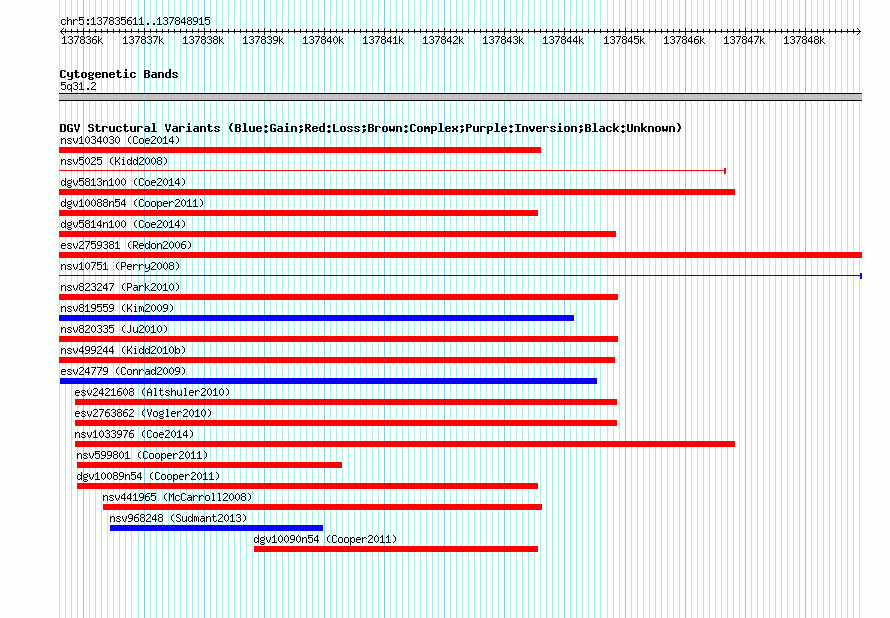Click the 137838k ruler label

point(203,40)
